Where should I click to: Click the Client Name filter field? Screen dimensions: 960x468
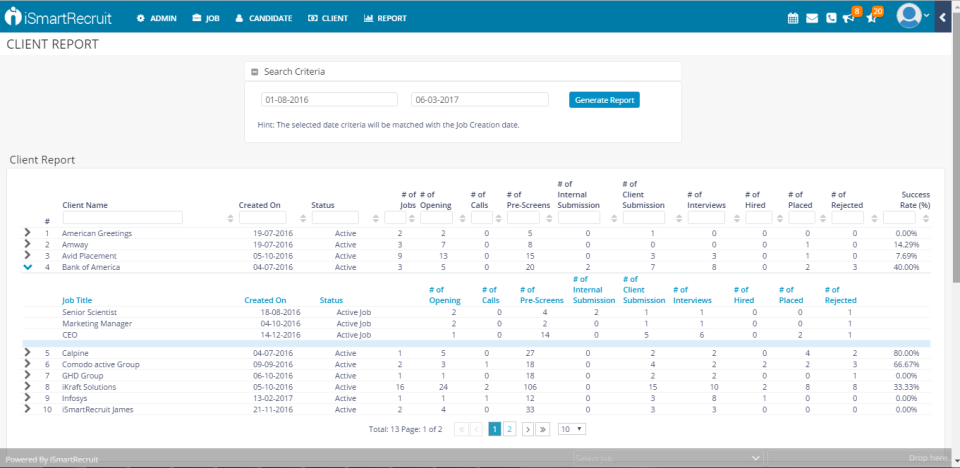(x=122, y=217)
